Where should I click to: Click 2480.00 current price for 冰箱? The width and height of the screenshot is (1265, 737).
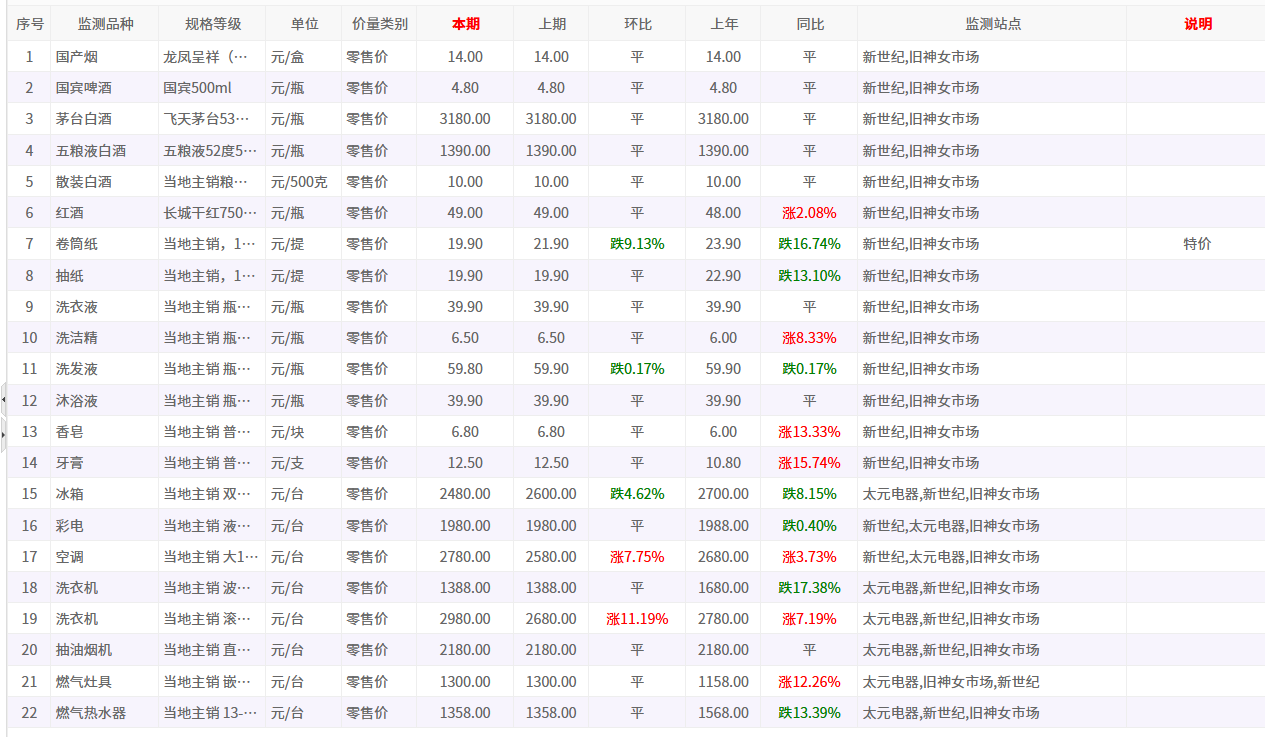465,494
